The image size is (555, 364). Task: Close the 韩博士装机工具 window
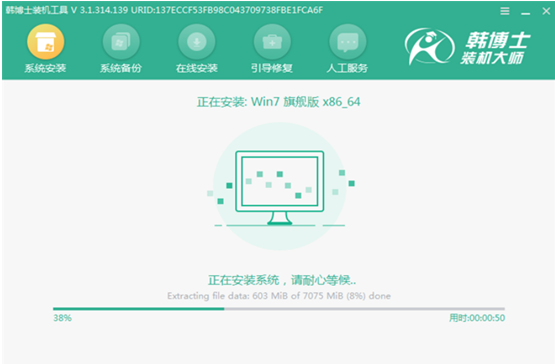pyautogui.click(x=546, y=11)
